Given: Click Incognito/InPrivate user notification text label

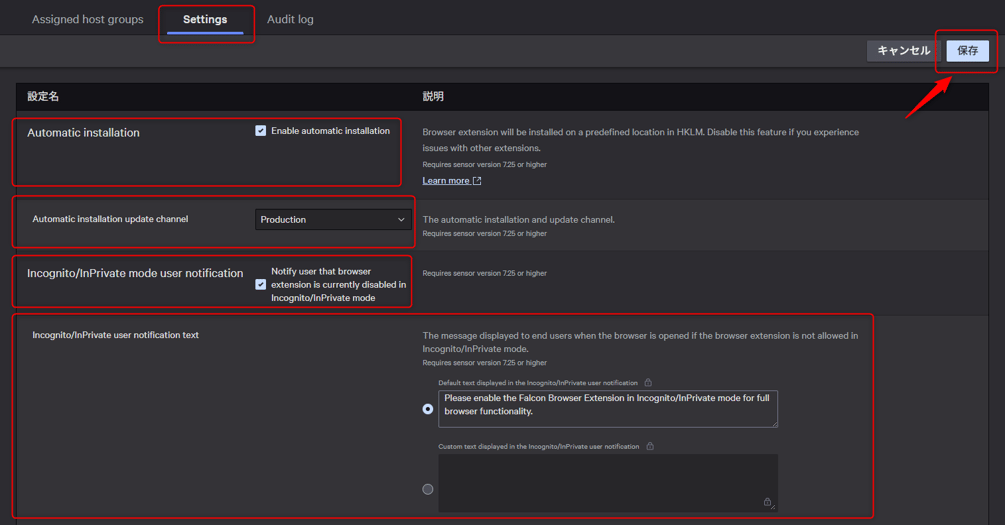Looking at the screenshot, I should (115, 335).
